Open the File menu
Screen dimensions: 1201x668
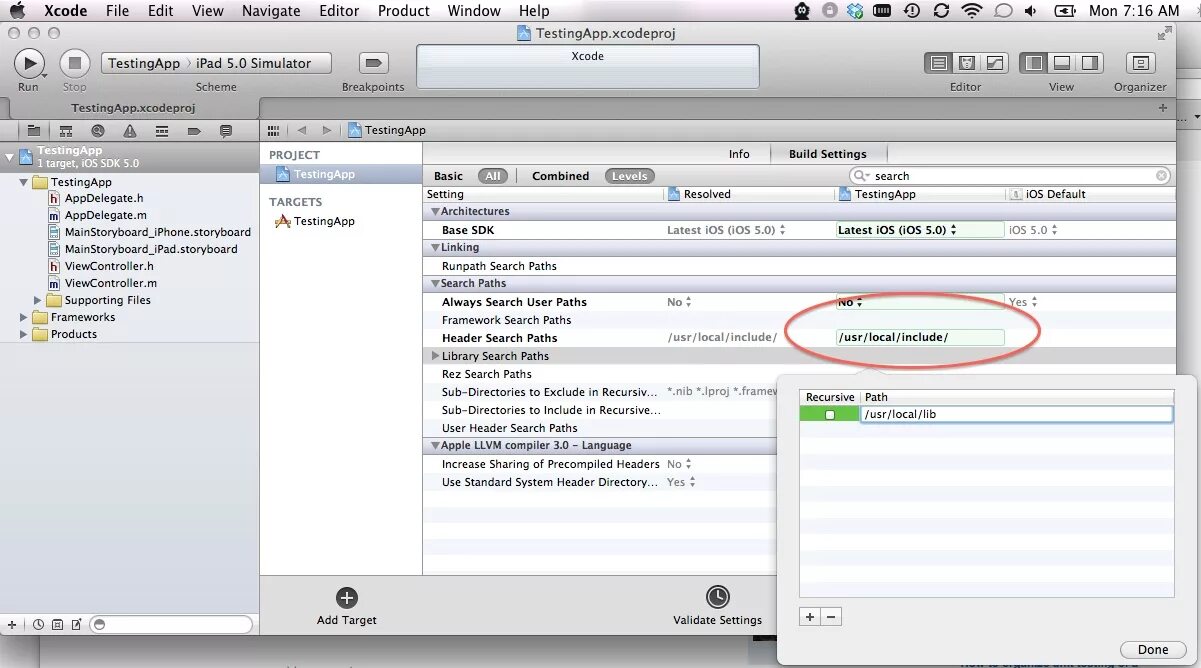point(117,11)
